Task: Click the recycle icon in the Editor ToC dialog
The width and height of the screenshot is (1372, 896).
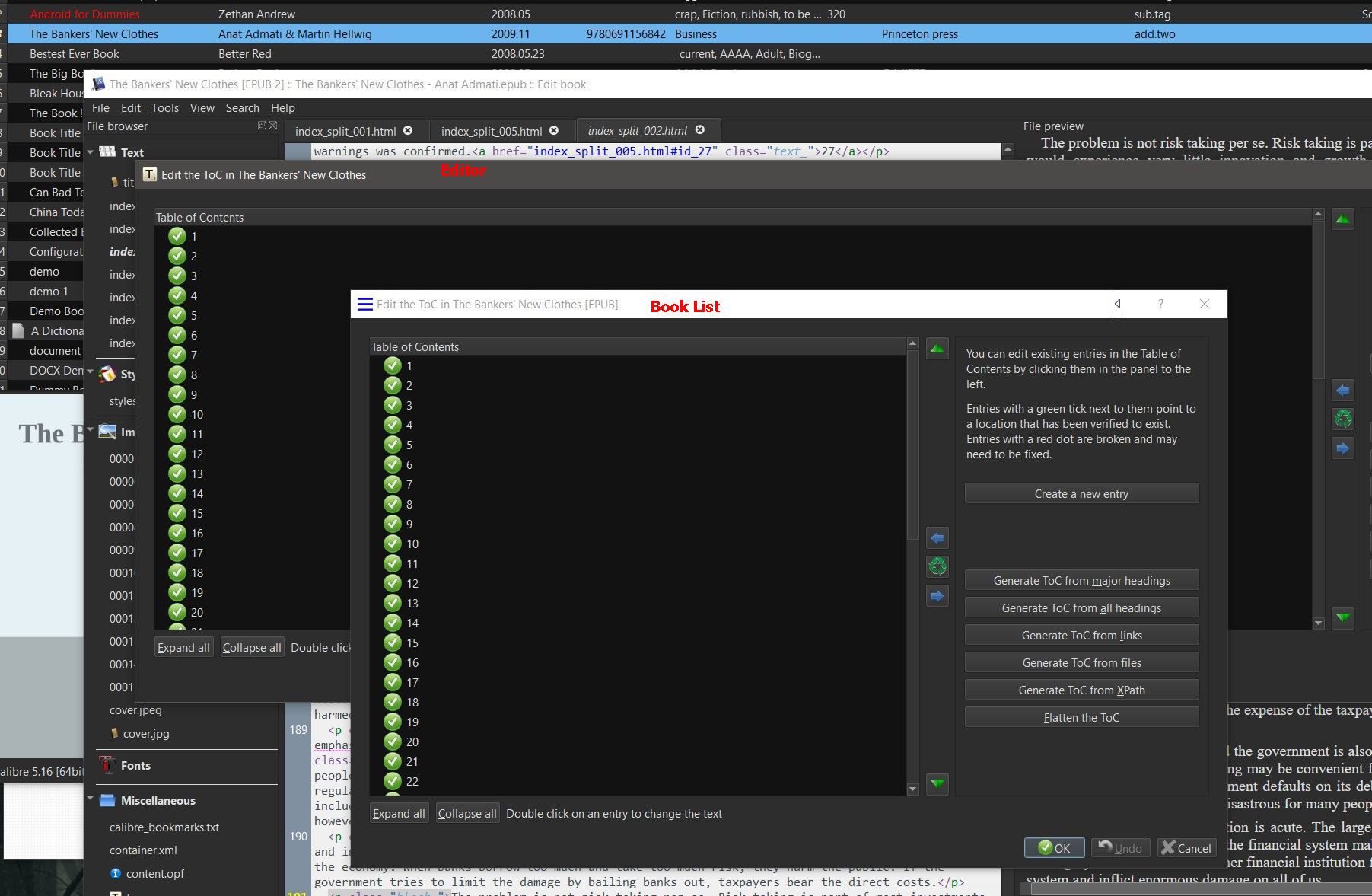Action: tap(1343, 419)
